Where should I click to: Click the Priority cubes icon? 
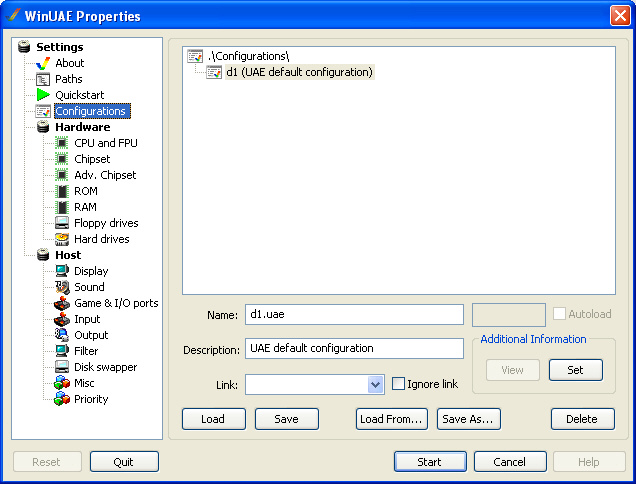(x=62, y=399)
